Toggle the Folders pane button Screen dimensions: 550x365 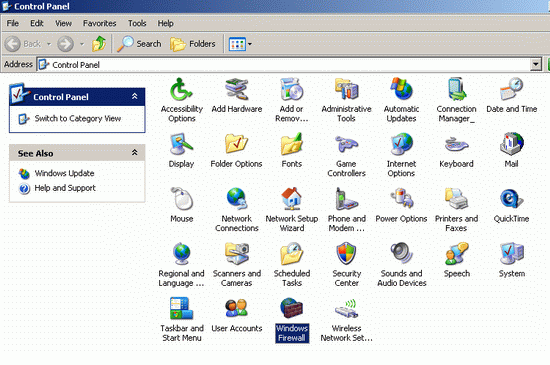[193, 44]
